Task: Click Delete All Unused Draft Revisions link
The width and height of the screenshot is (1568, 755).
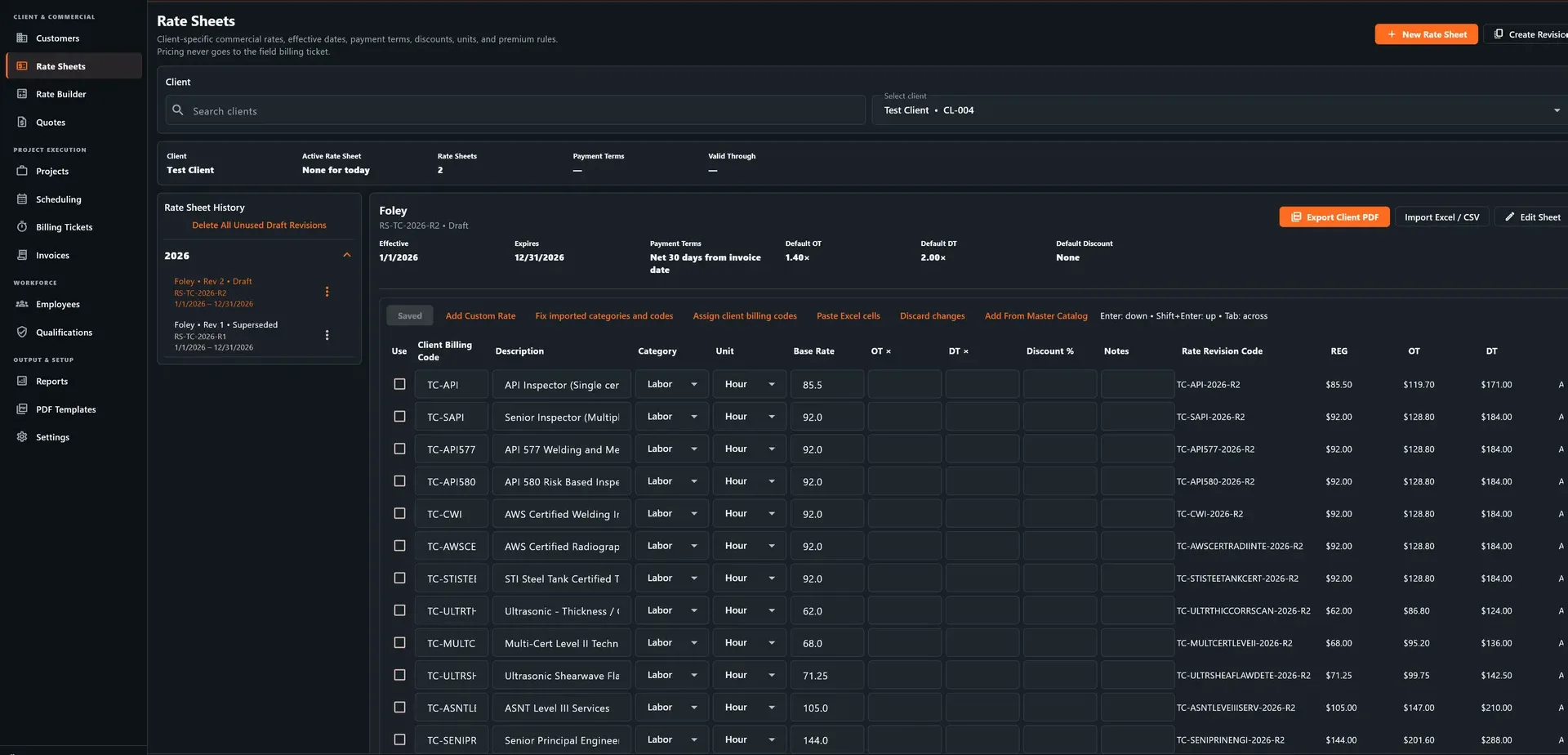Action: (259, 226)
